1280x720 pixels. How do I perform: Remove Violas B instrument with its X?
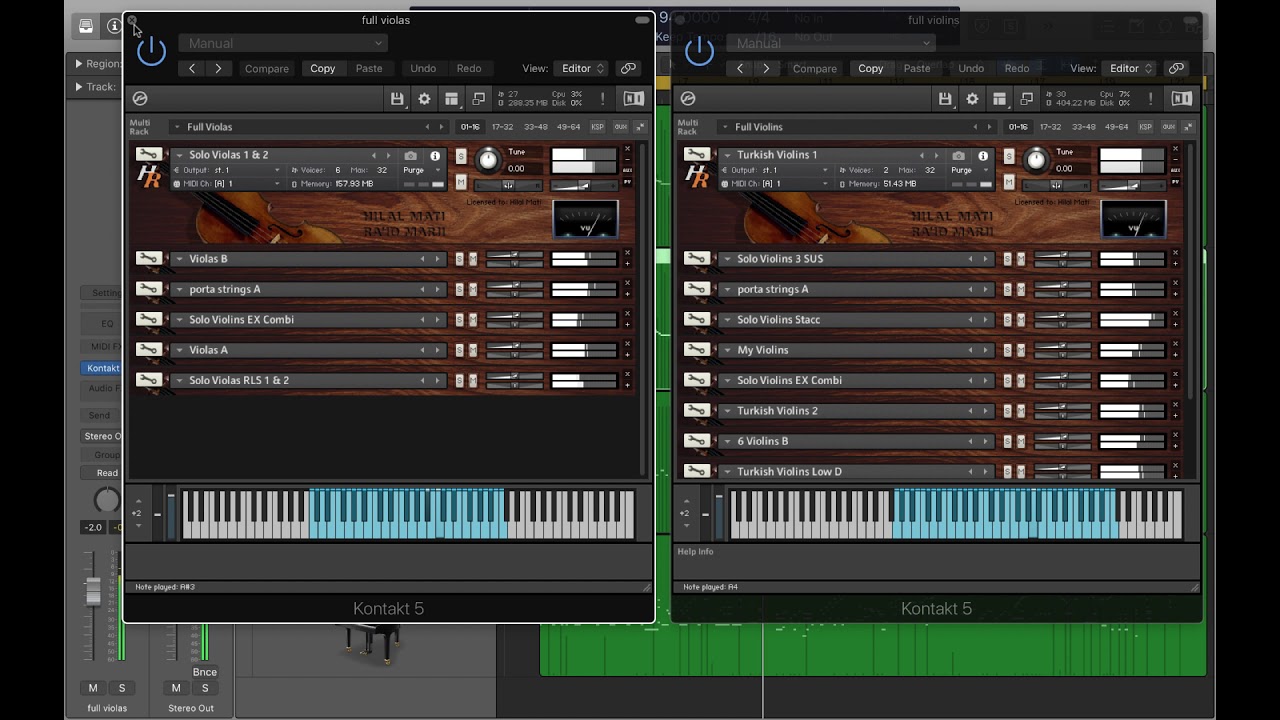[627, 253]
